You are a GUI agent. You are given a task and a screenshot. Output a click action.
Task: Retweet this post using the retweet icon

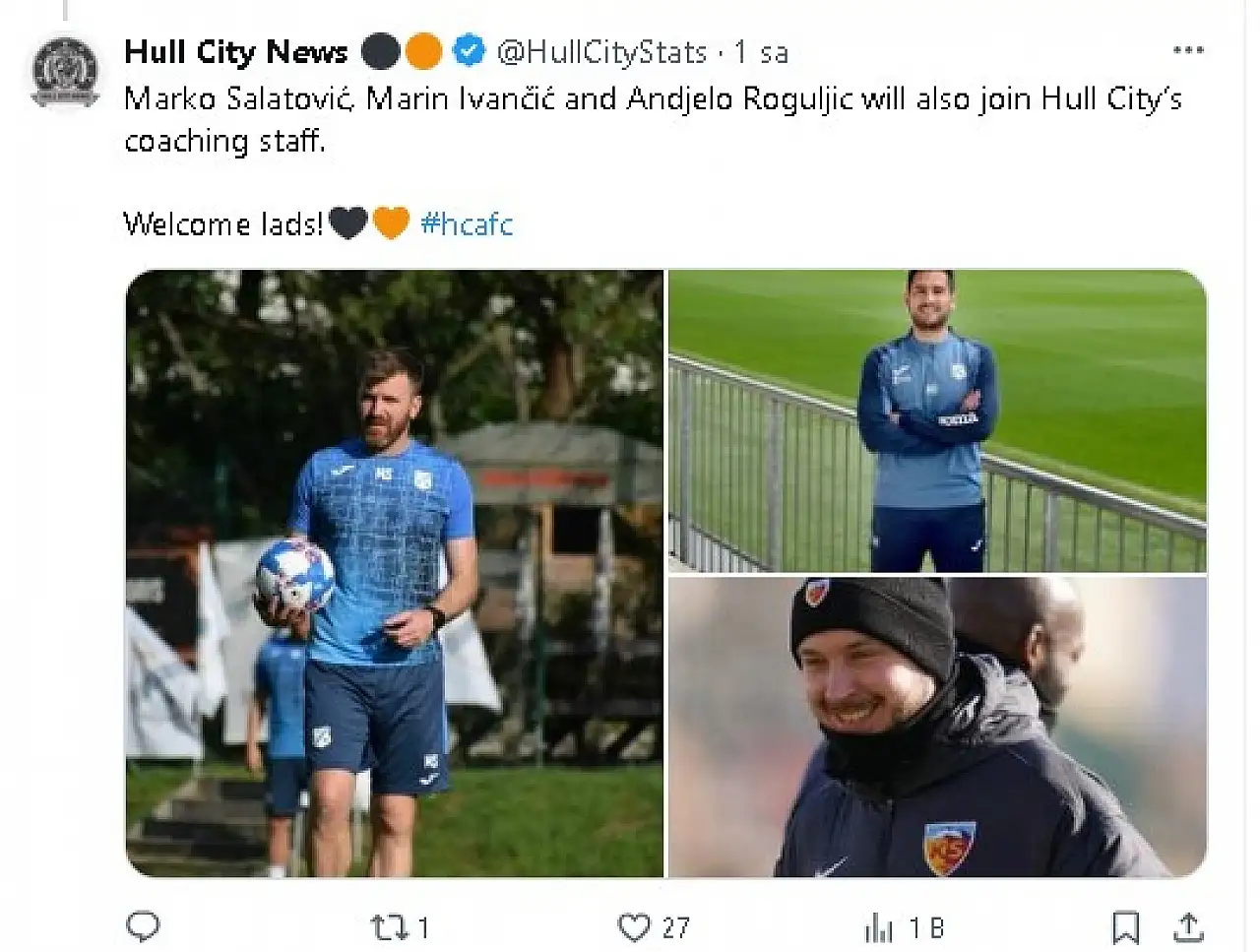tap(386, 927)
